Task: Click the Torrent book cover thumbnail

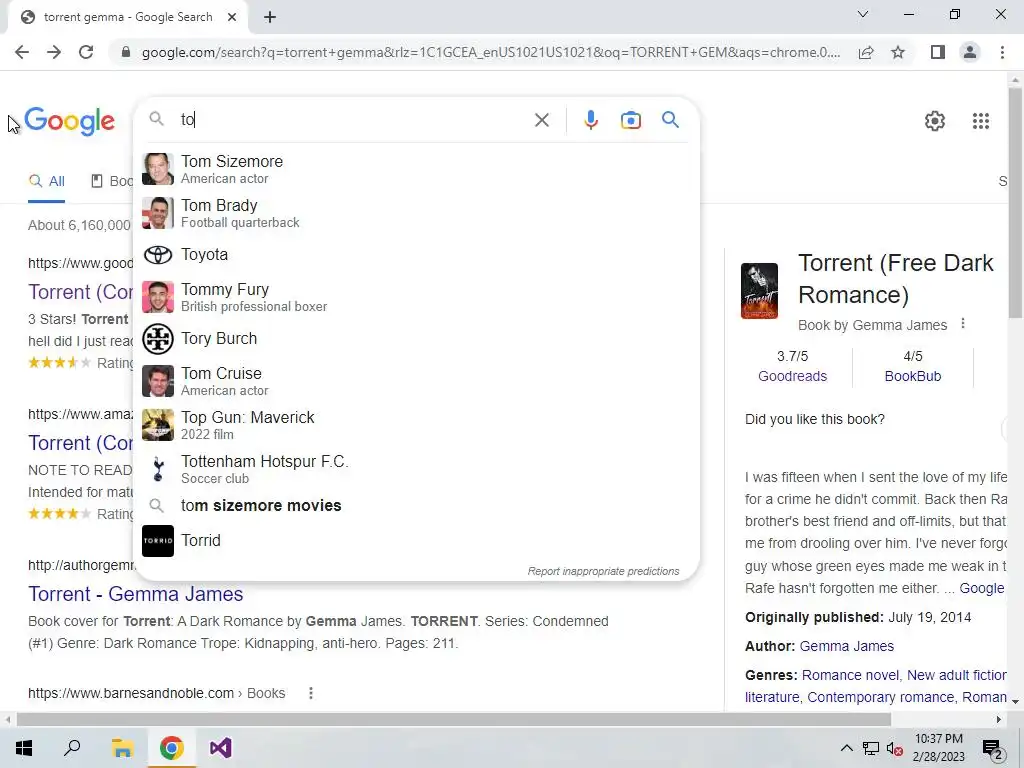Action: [x=759, y=291]
